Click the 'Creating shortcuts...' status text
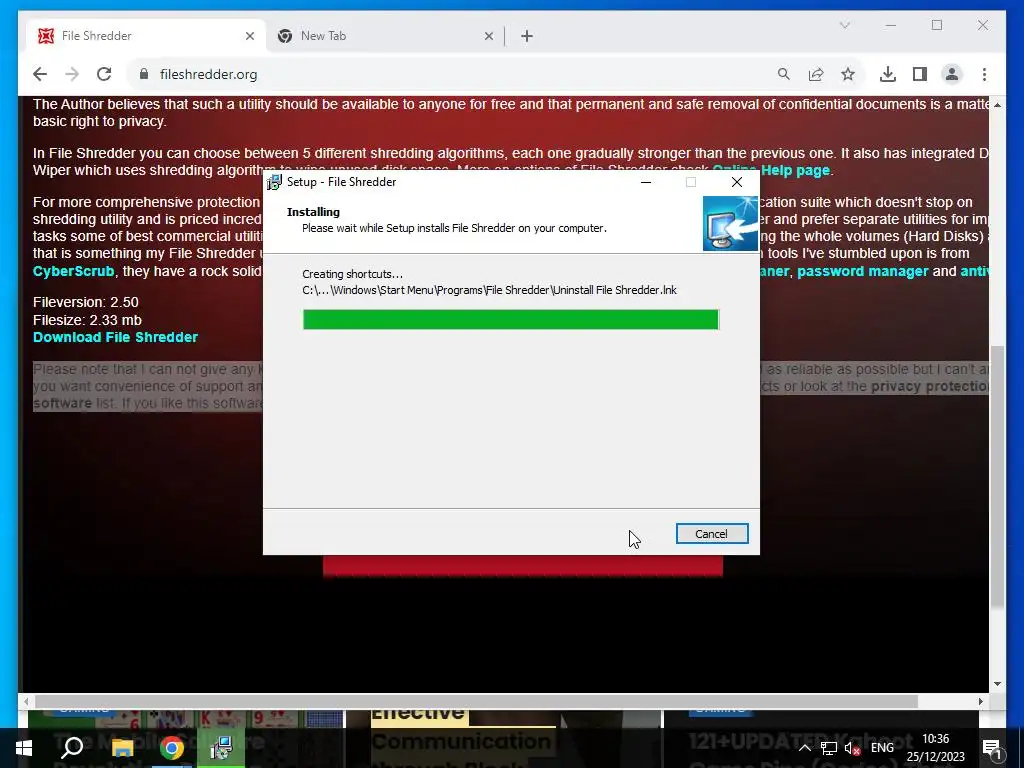 pyautogui.click(x=353, y=274)
